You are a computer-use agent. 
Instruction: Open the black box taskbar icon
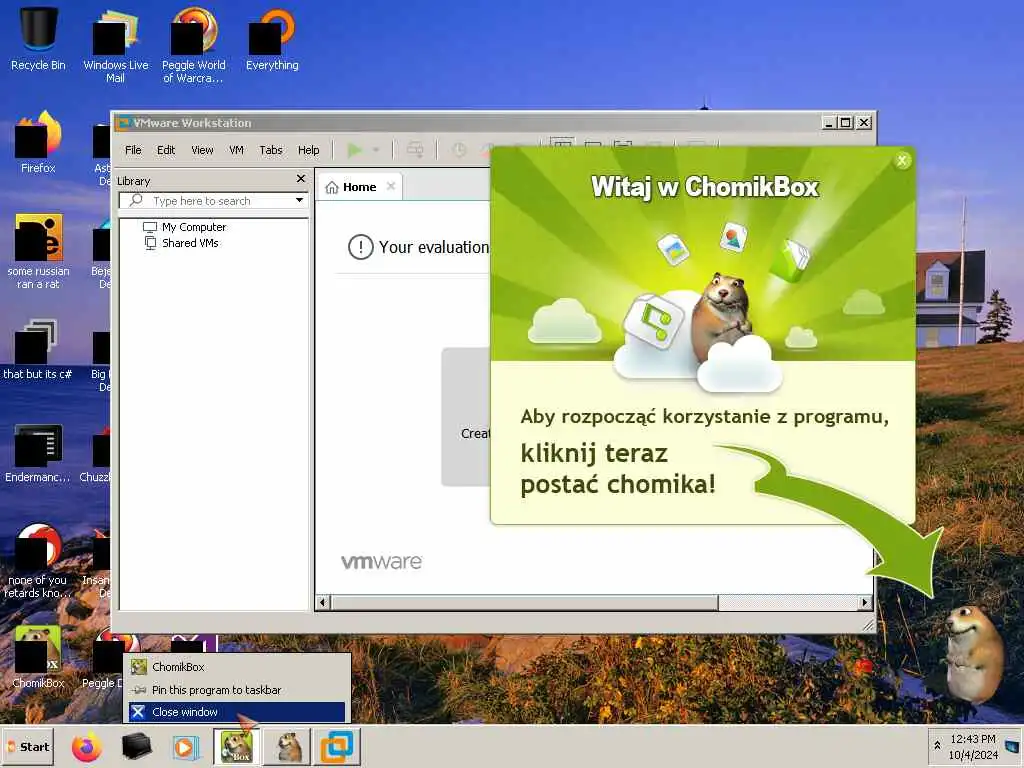pos(136,747)
